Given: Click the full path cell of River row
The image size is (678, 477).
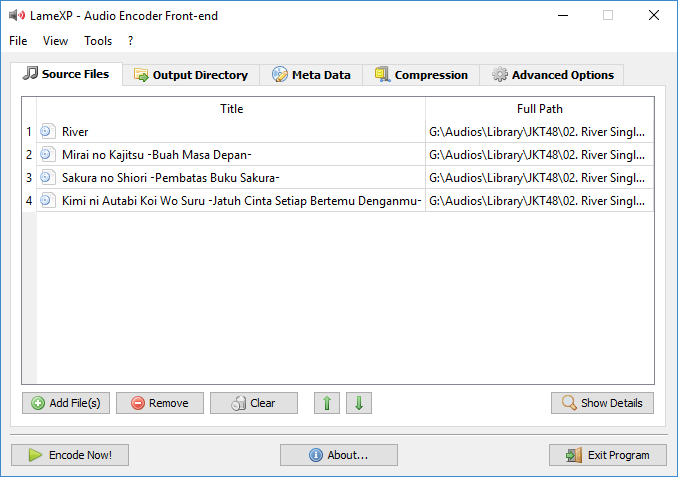Looking at the screenshot, I should coord(540,131).
